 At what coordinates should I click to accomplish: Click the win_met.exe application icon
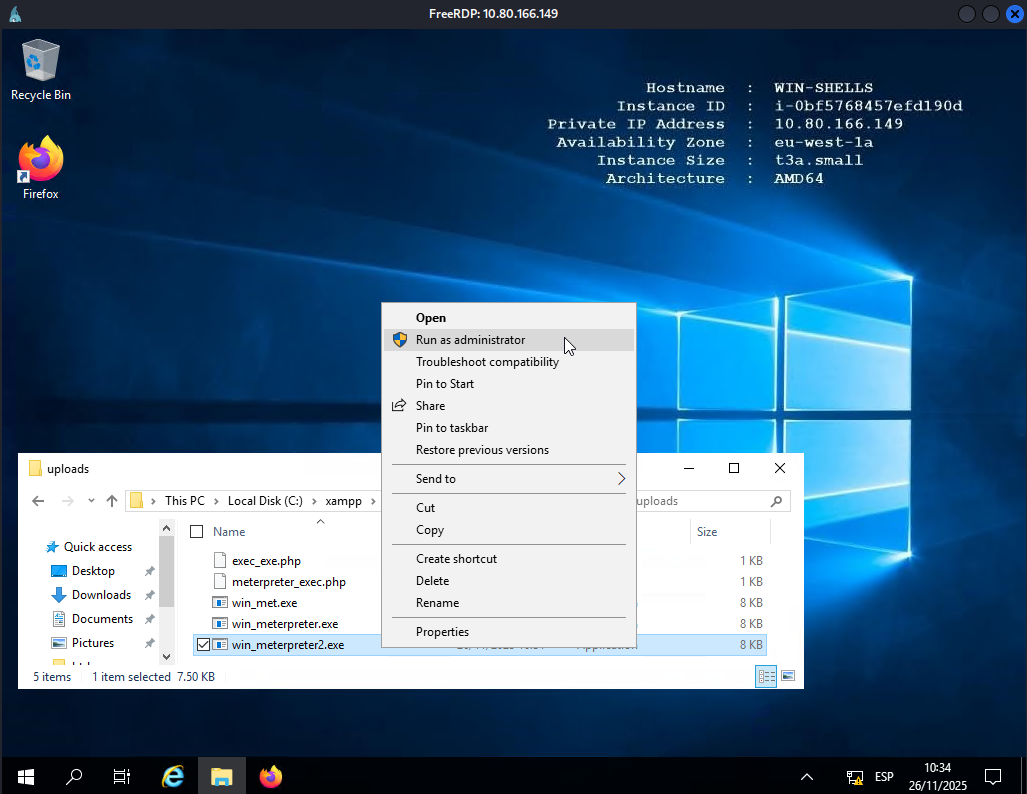(x=220, y=603)
